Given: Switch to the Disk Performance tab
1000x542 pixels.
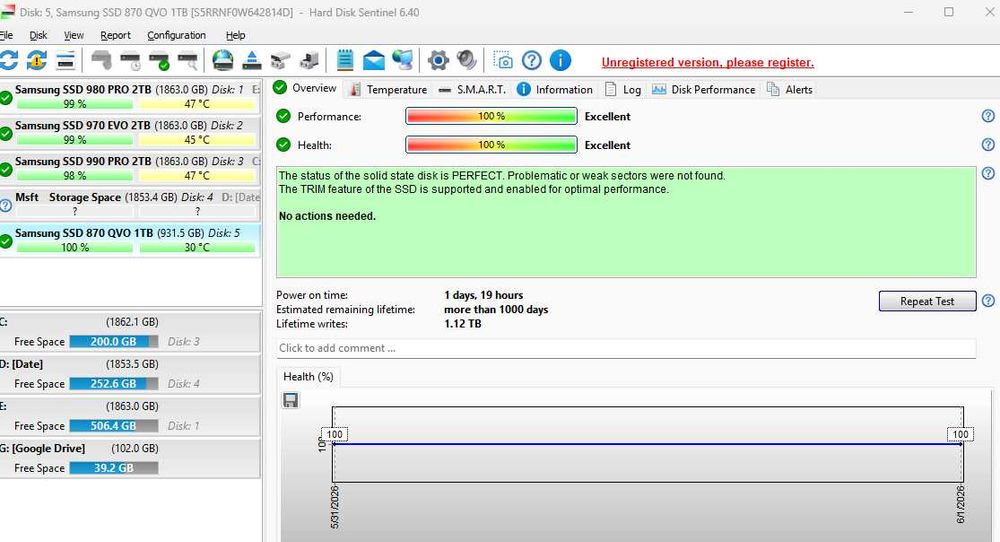Looking at the screenshot, I should tap(703, 89).
